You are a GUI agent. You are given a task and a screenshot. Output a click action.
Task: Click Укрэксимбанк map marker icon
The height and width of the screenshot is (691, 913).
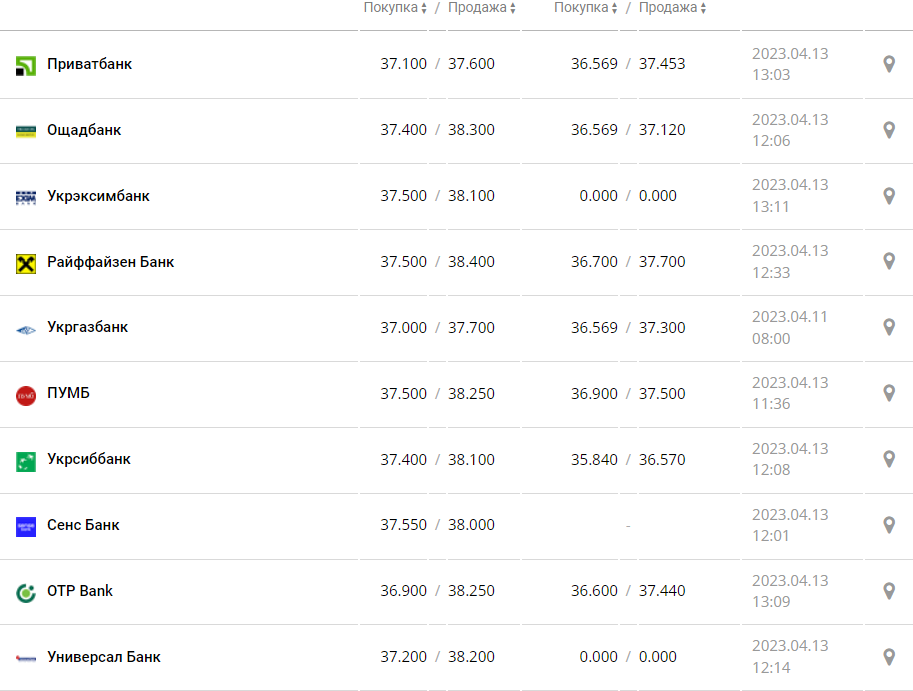click(888, 196)
